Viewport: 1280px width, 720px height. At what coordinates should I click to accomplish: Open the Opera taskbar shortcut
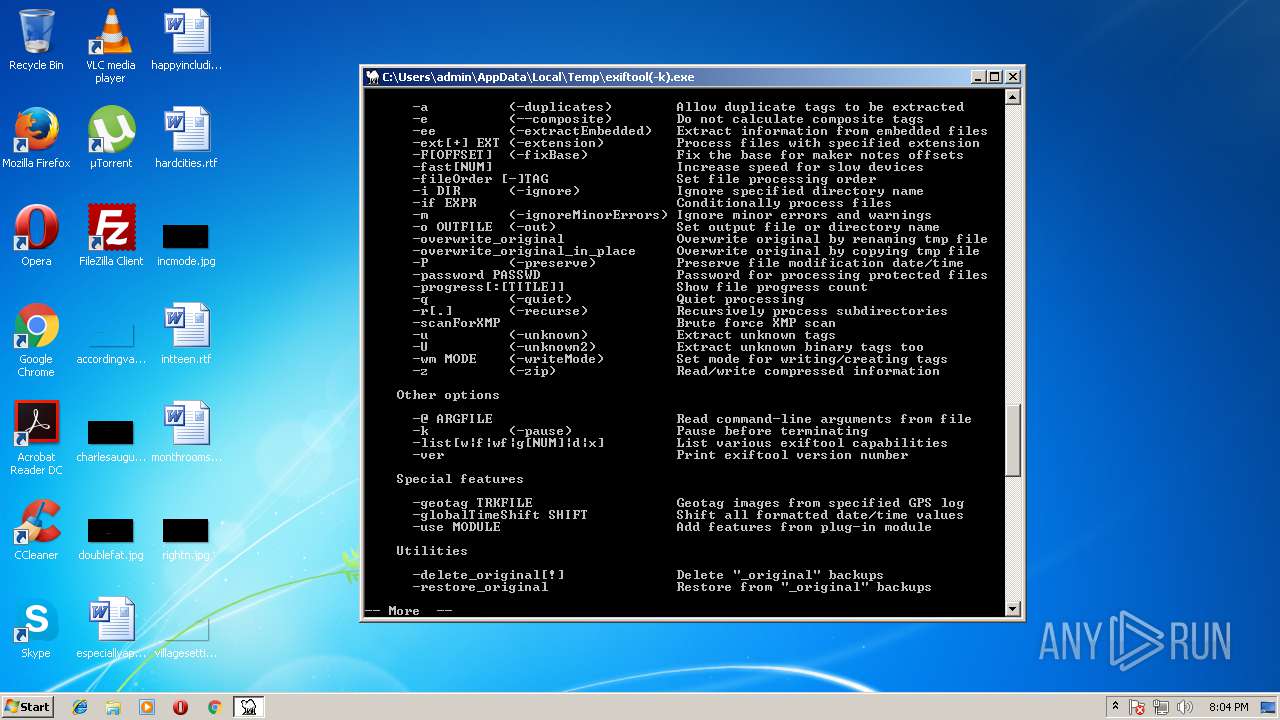(181, 707)
